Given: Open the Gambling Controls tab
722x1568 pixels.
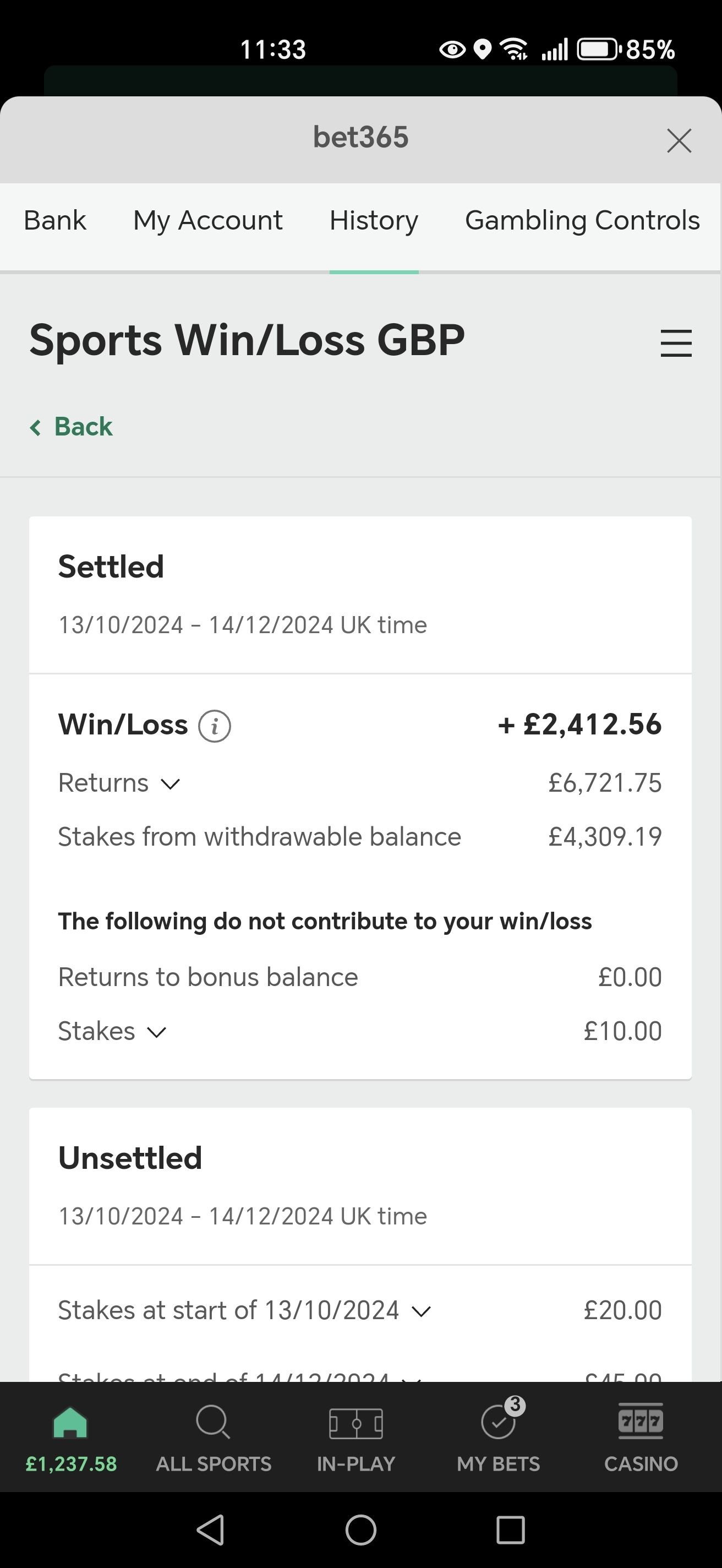Looking at the screenshot, I should point(582,220).
